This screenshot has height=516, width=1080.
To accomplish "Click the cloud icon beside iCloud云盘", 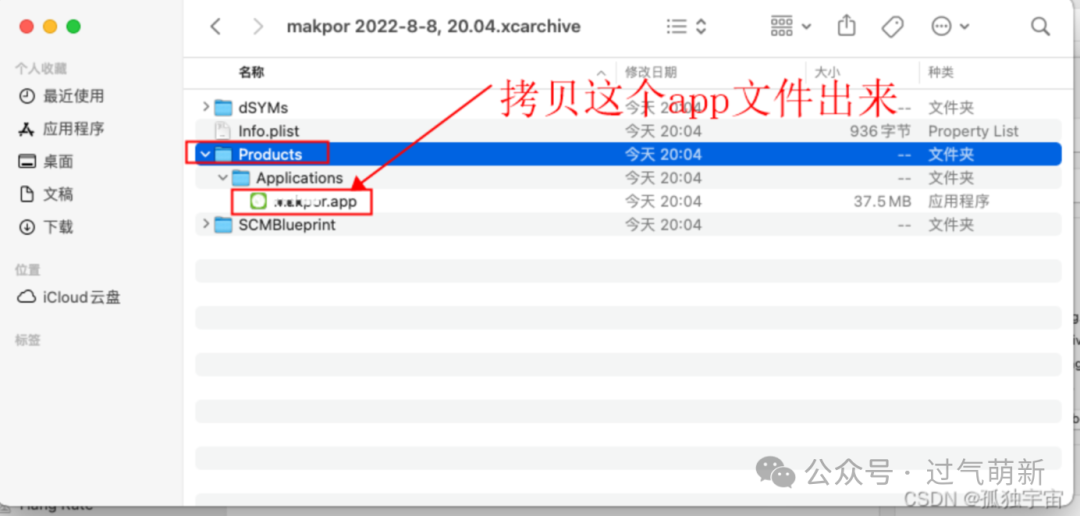I will click(27, 298).
